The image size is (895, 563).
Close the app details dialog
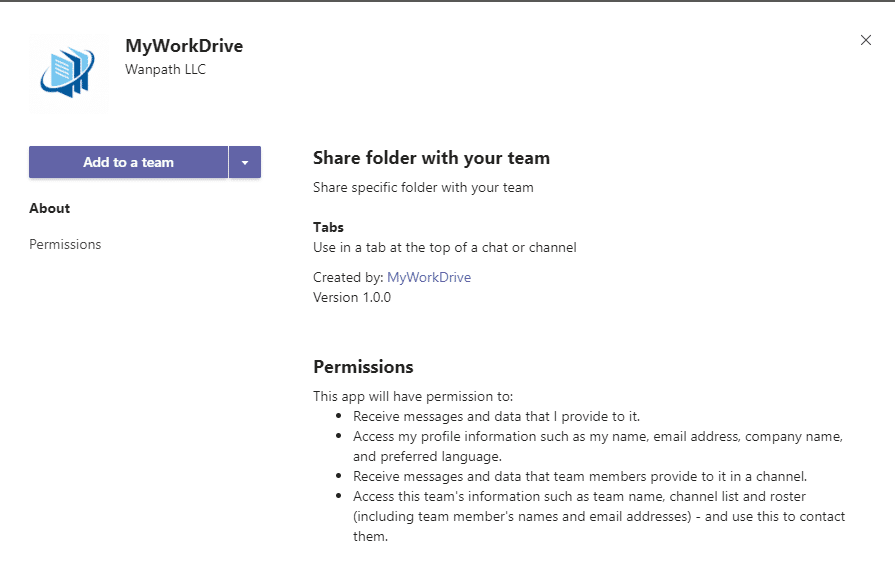click(866, 40)
